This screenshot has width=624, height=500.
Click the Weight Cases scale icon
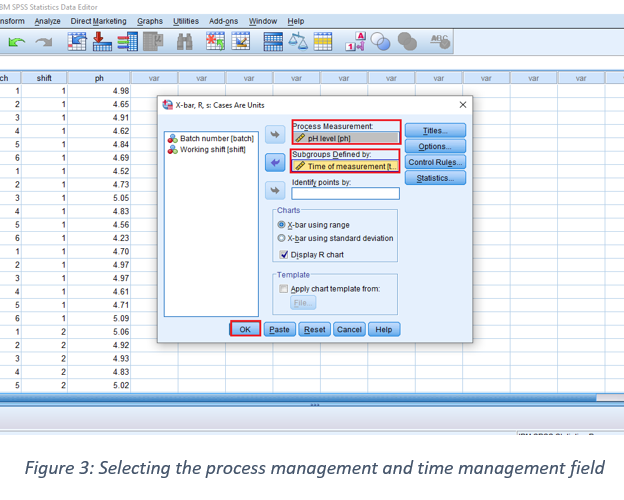pyautogui.click(x=299, y=42)
